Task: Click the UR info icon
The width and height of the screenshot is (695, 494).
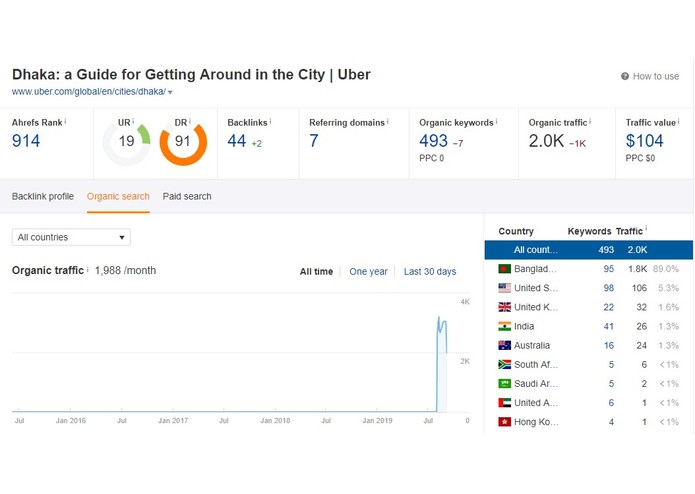Action: click(x=133, y=121)
